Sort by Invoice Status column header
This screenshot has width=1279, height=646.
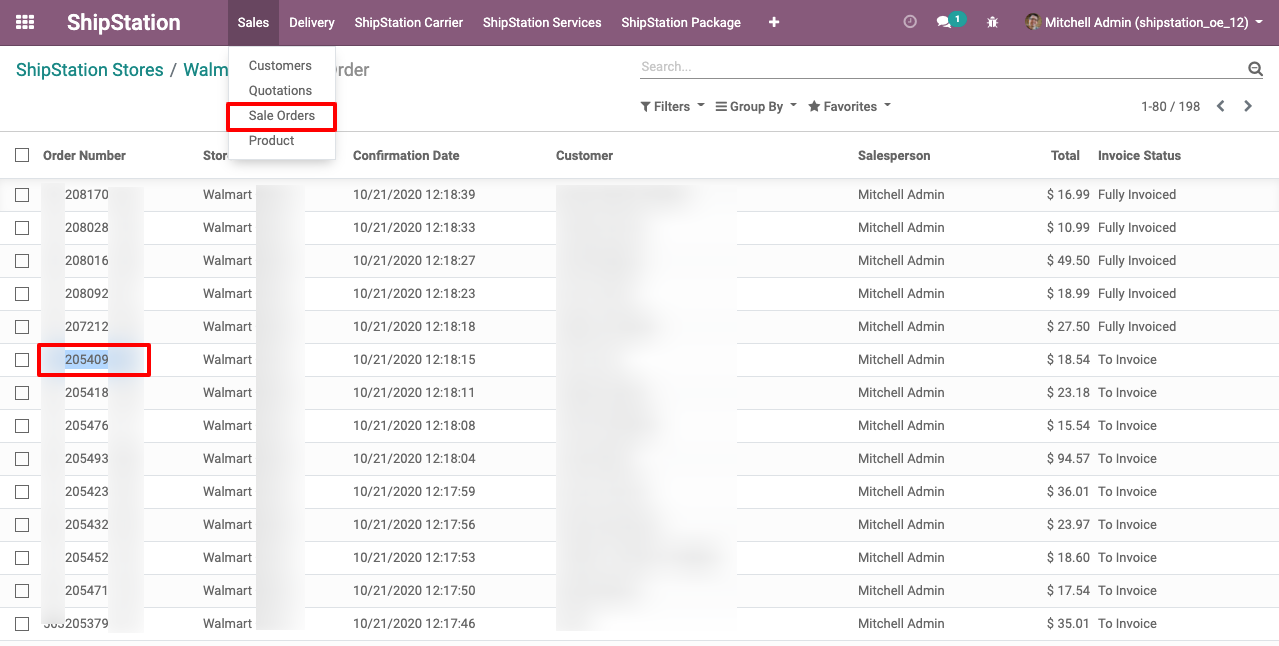tap(1139, 155)
